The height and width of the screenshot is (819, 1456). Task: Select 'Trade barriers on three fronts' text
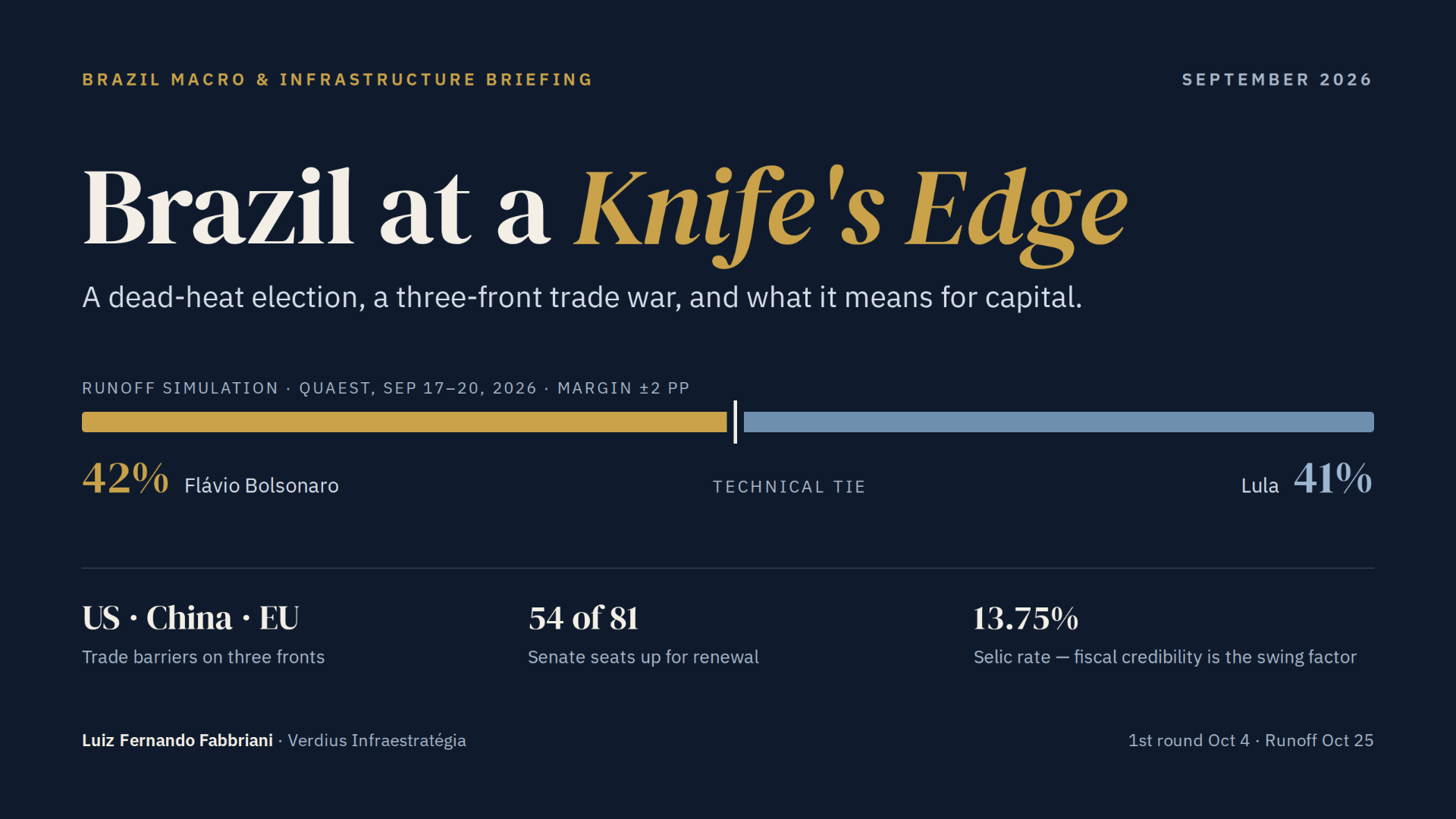pyautogui.click(x=203, y=657)
